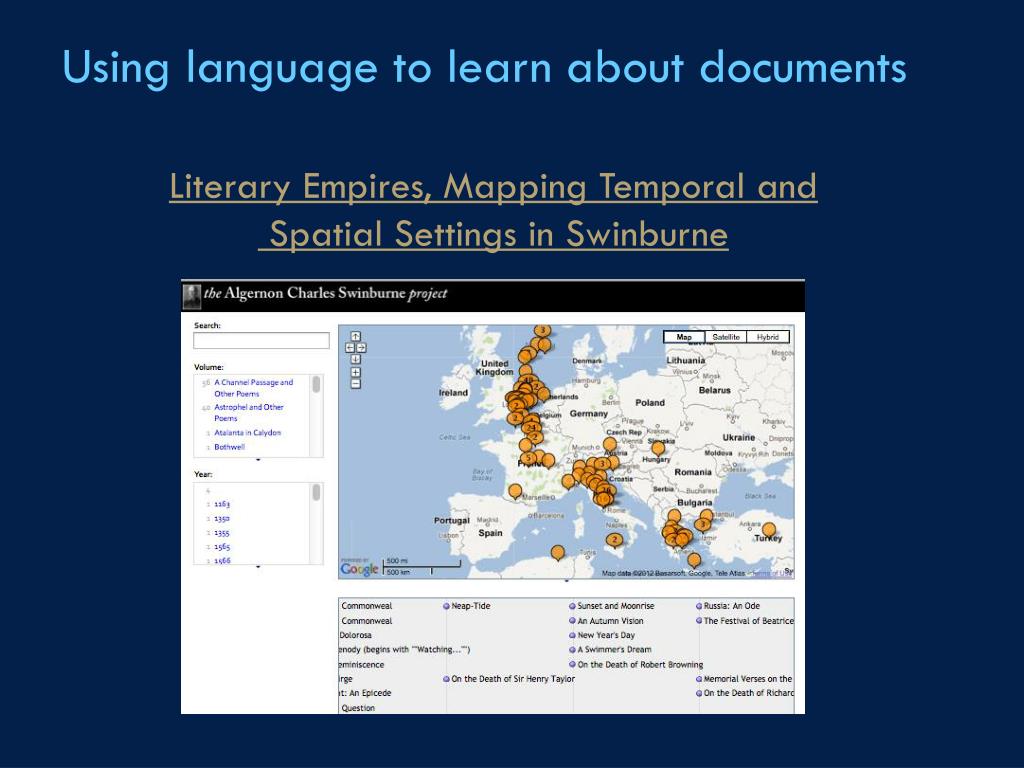Click the marker numbered 24 near Belgium
This screenshot has height=768, width=1024.
tap(530, 428)
